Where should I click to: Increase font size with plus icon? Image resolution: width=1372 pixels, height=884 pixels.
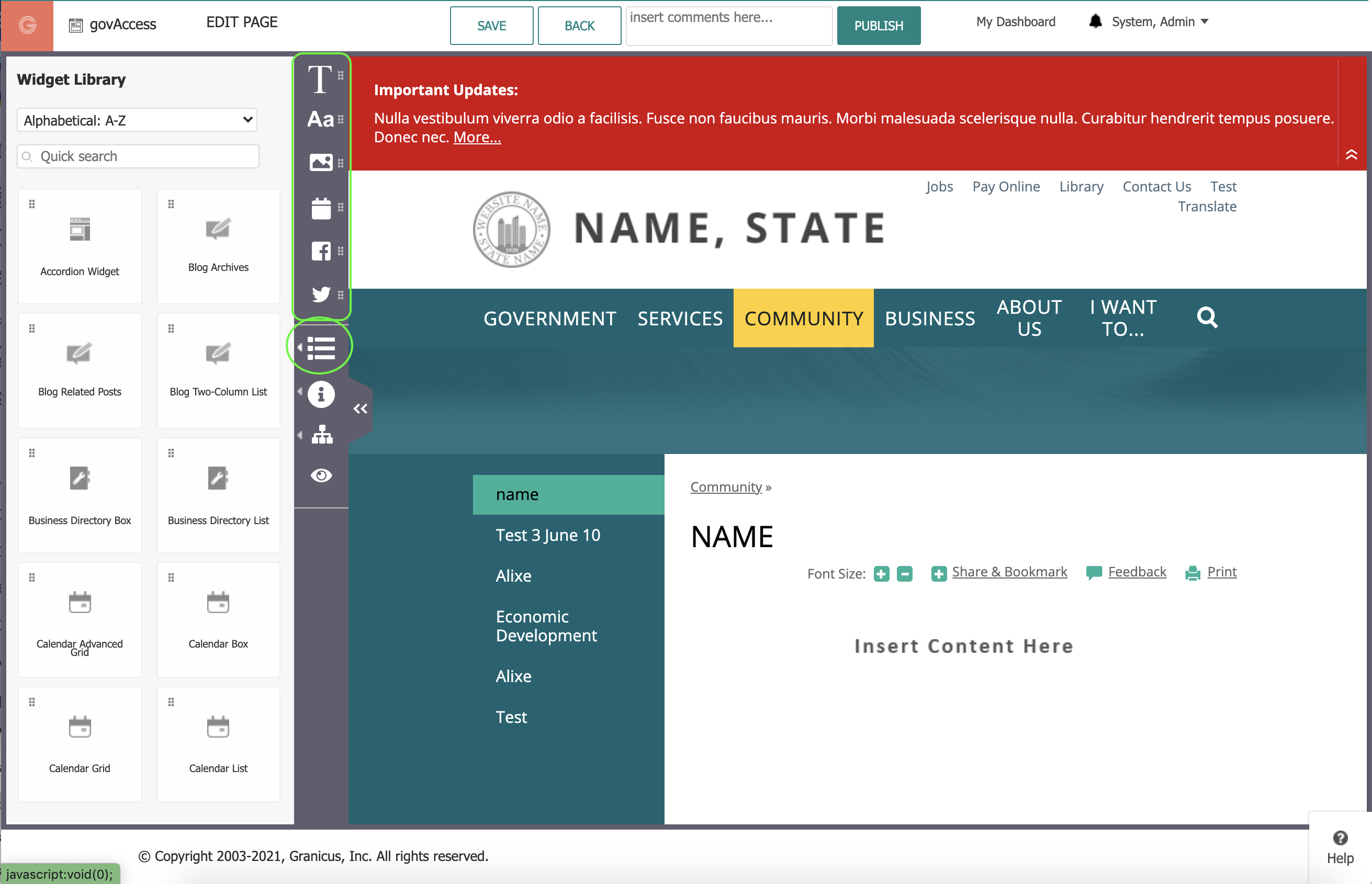(x=881, y=573)
